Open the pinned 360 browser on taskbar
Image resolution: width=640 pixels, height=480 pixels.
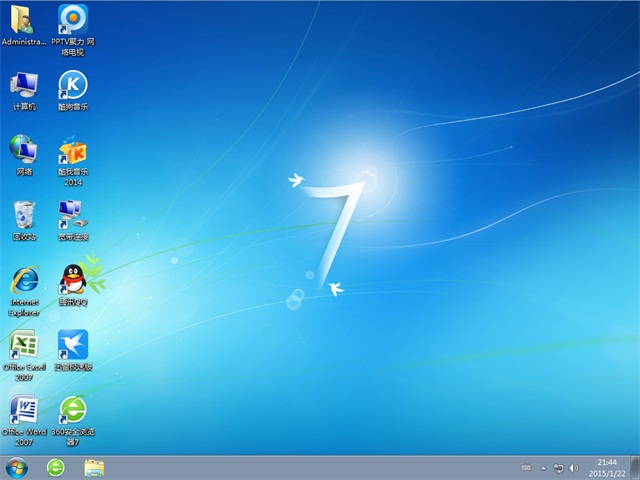click(x=56, y=467)
